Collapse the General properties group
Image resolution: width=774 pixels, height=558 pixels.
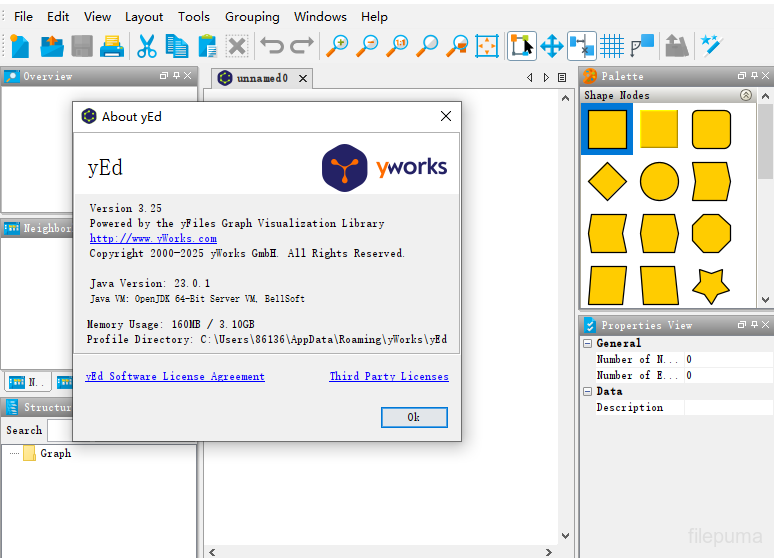tap(587, 343)
